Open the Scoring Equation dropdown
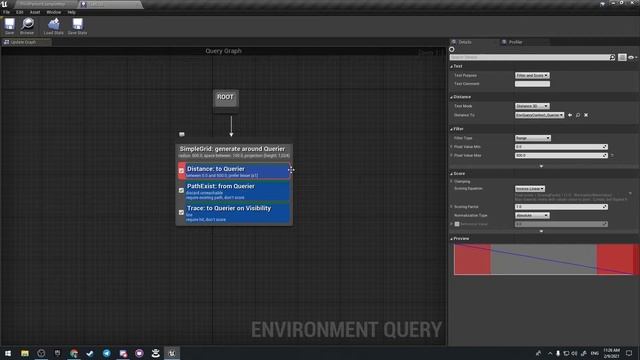Viewport: 640px width, 360px height. click(x=530, y=189)
